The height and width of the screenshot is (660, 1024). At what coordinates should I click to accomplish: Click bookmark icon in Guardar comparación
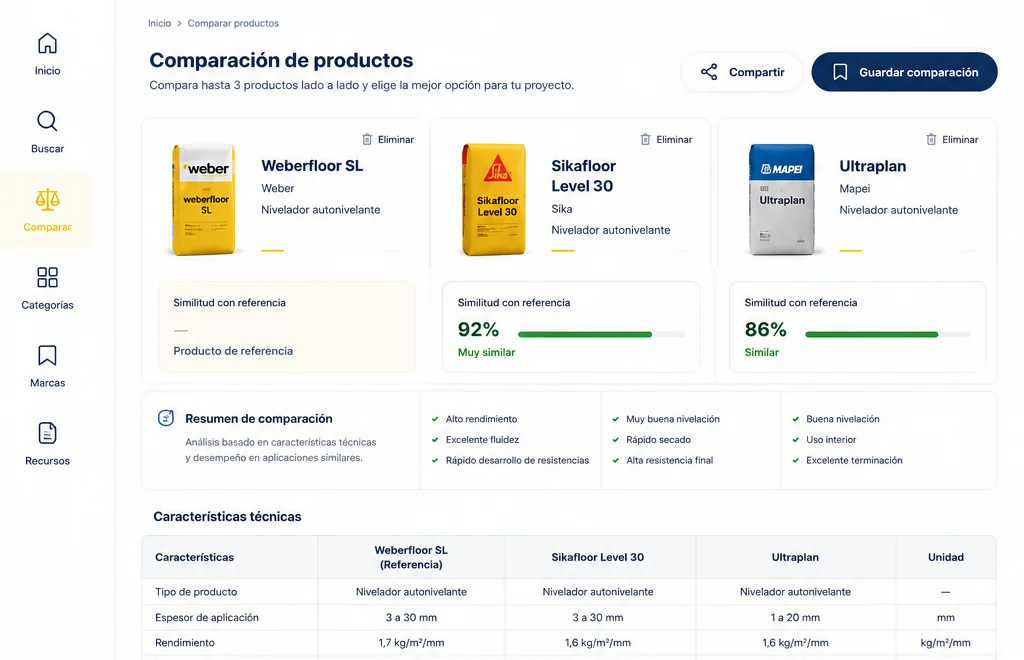pos(840,72)
